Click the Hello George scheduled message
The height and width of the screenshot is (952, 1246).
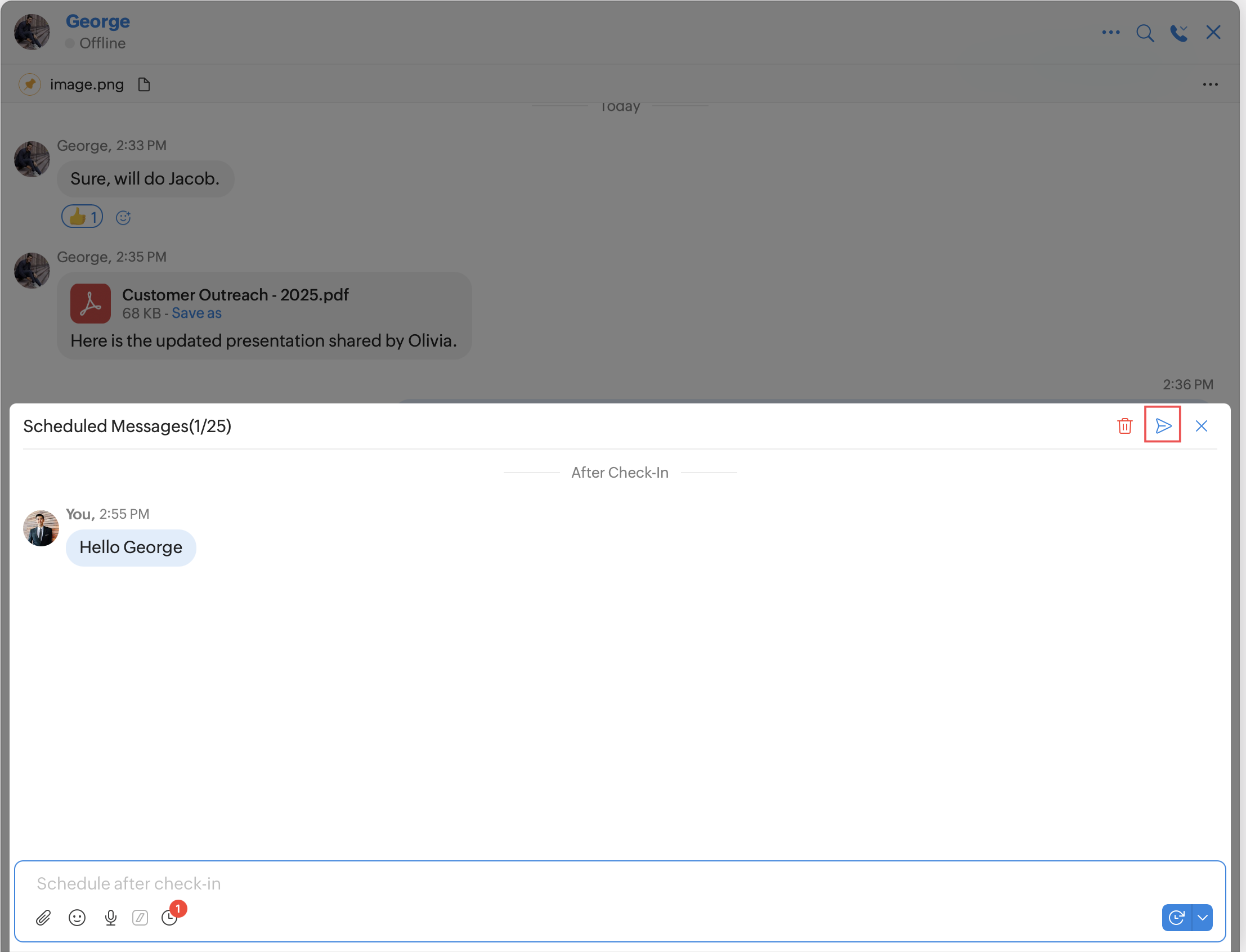pyautogui.click(x=131, y=547)
